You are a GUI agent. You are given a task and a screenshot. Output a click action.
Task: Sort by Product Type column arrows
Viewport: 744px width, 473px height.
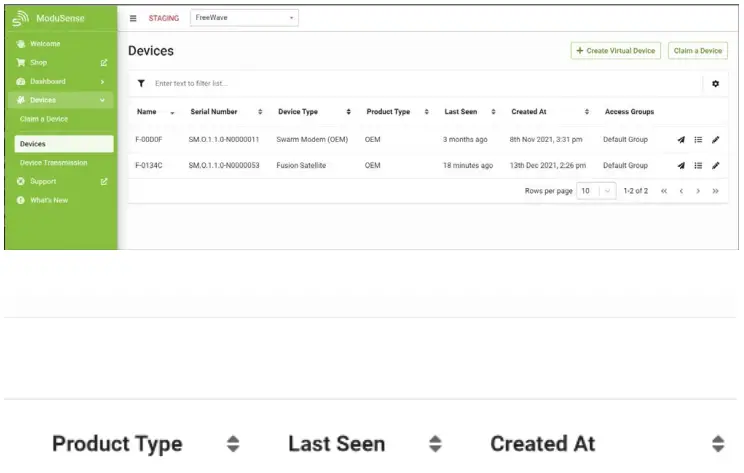427,111
